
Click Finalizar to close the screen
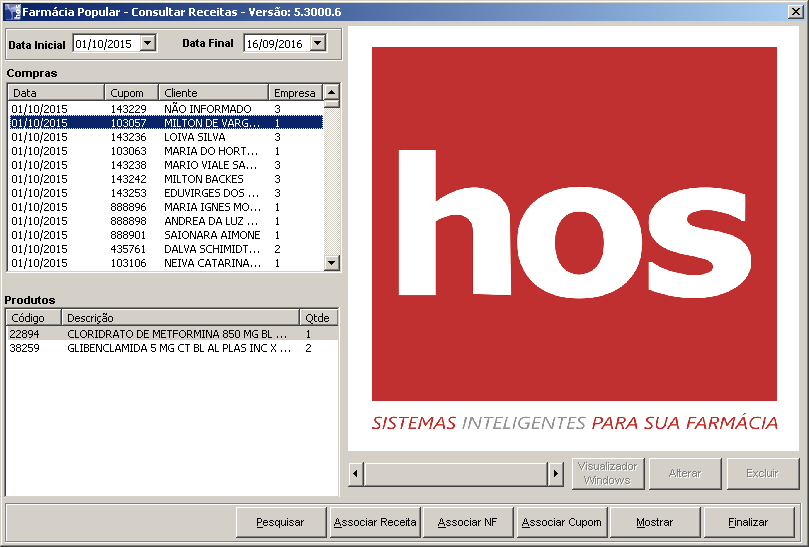click(x=748, y=522)
